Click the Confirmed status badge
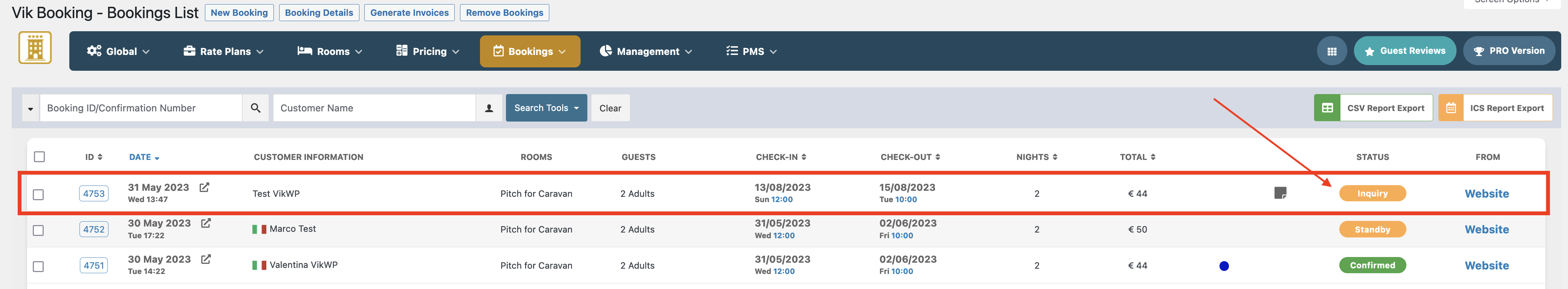Image resolution: width=1568 pixels, height=289 pixels. (x=1372, y=265)
